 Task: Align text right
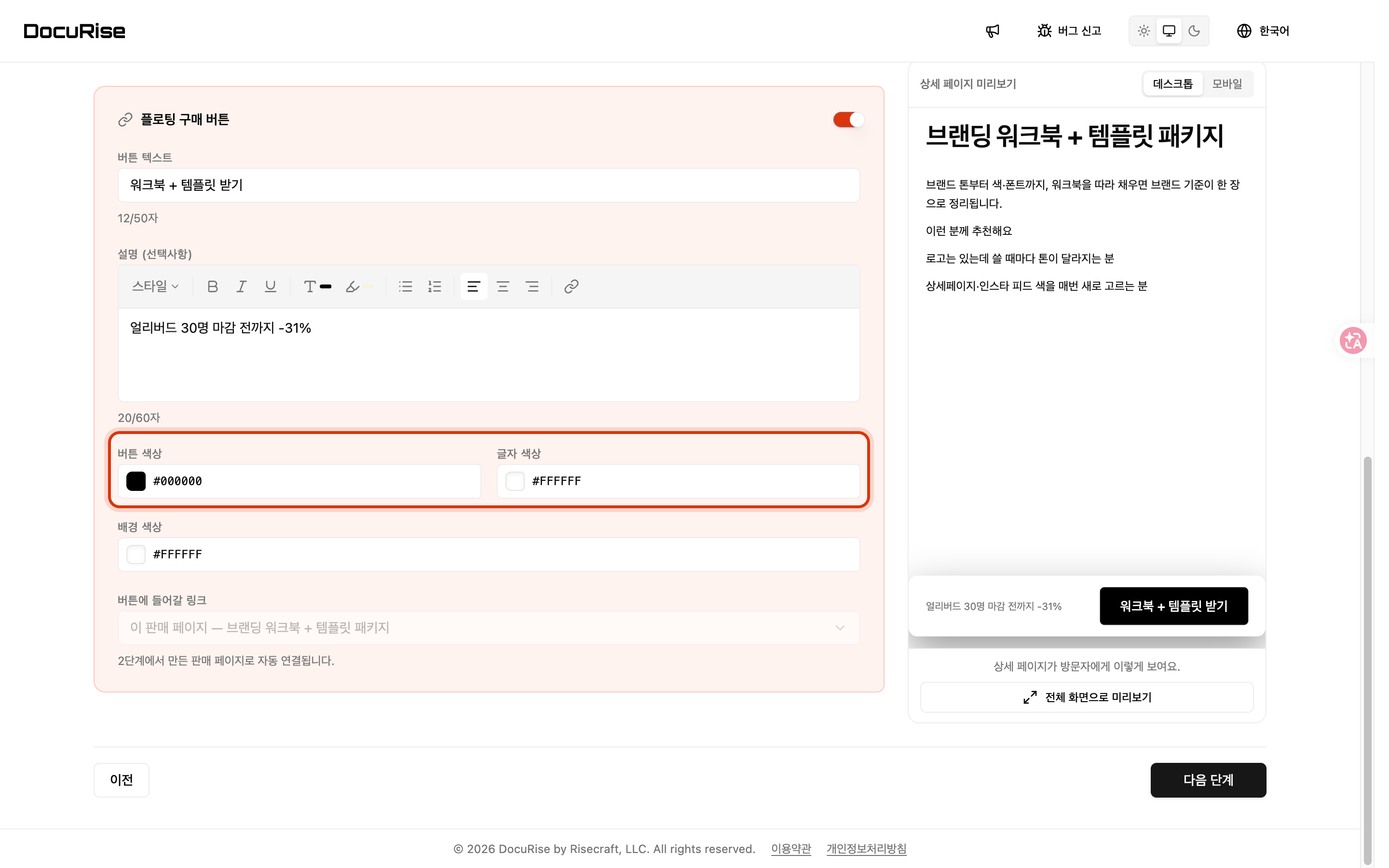pos(532,286)
